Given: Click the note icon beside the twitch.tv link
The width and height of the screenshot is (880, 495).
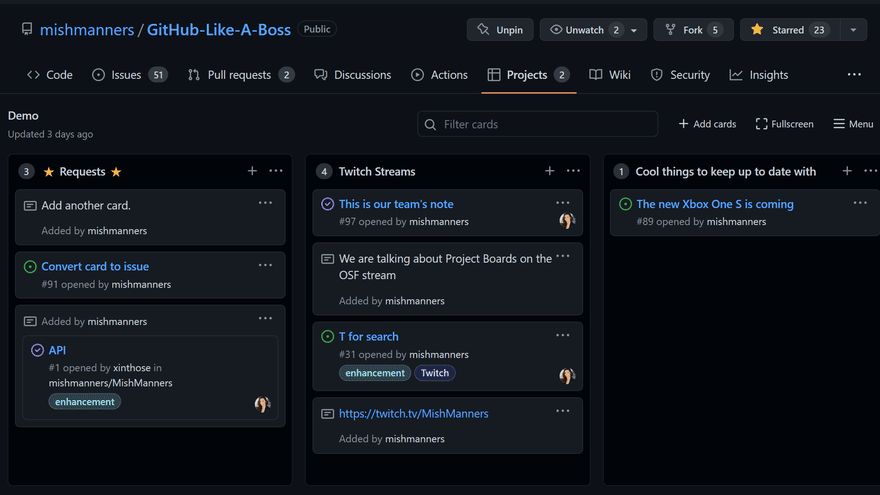Looking at the screenshot, I should (328, 414).
